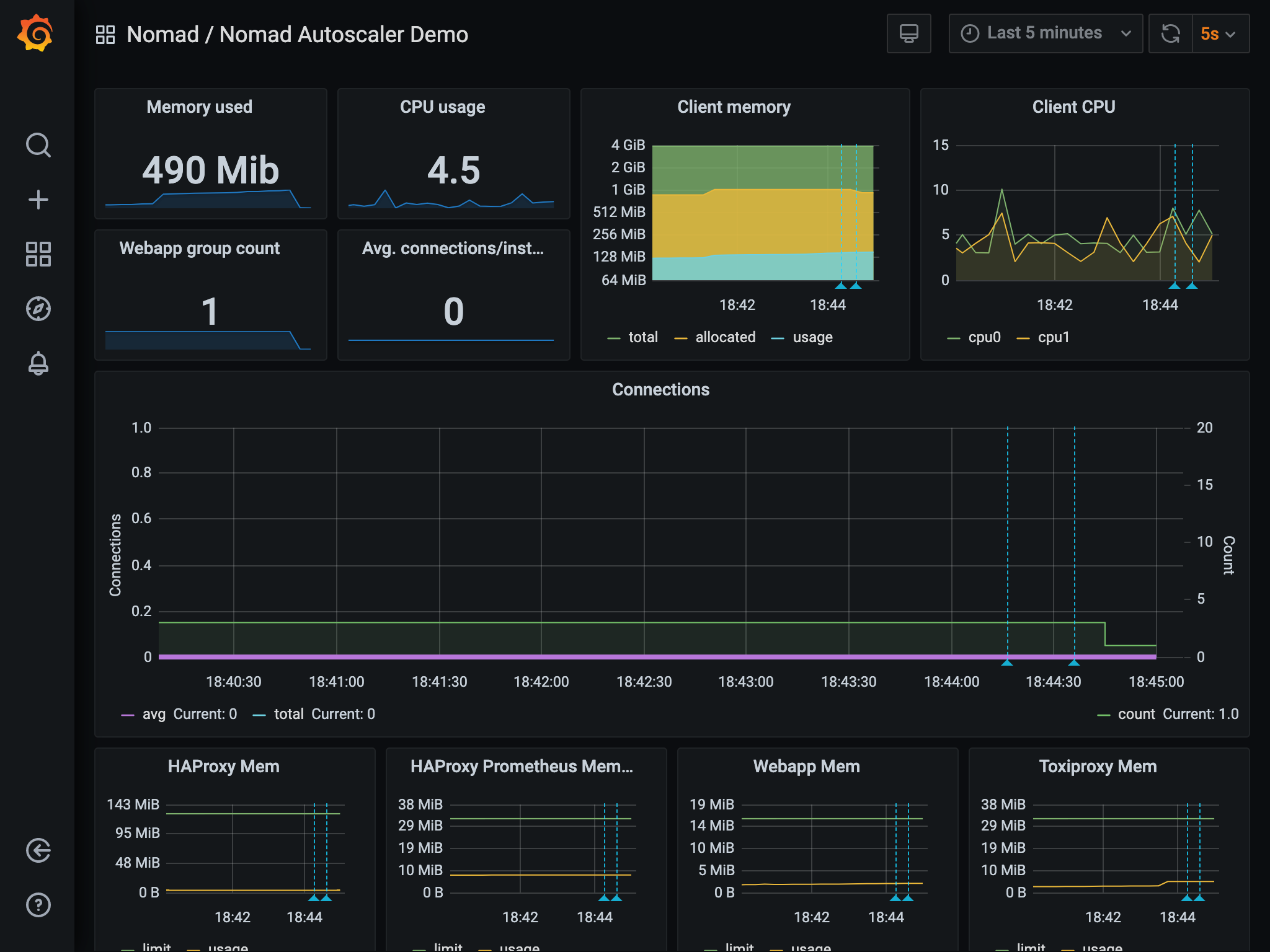Open the Explore compass icon
1270x952 pixels.
38,309
